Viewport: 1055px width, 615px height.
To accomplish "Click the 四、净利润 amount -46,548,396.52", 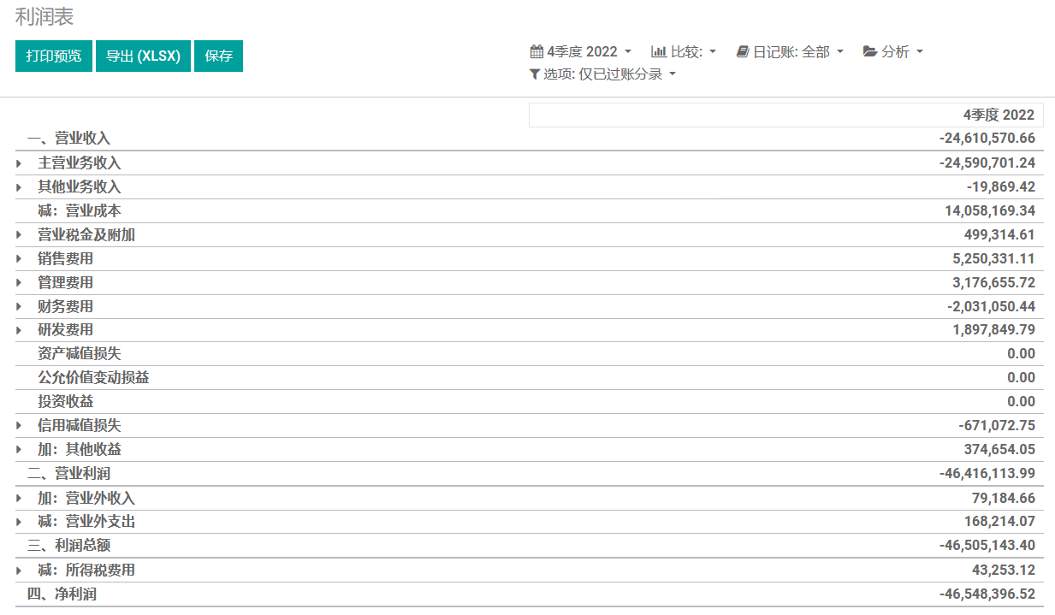I will point(987,595).
